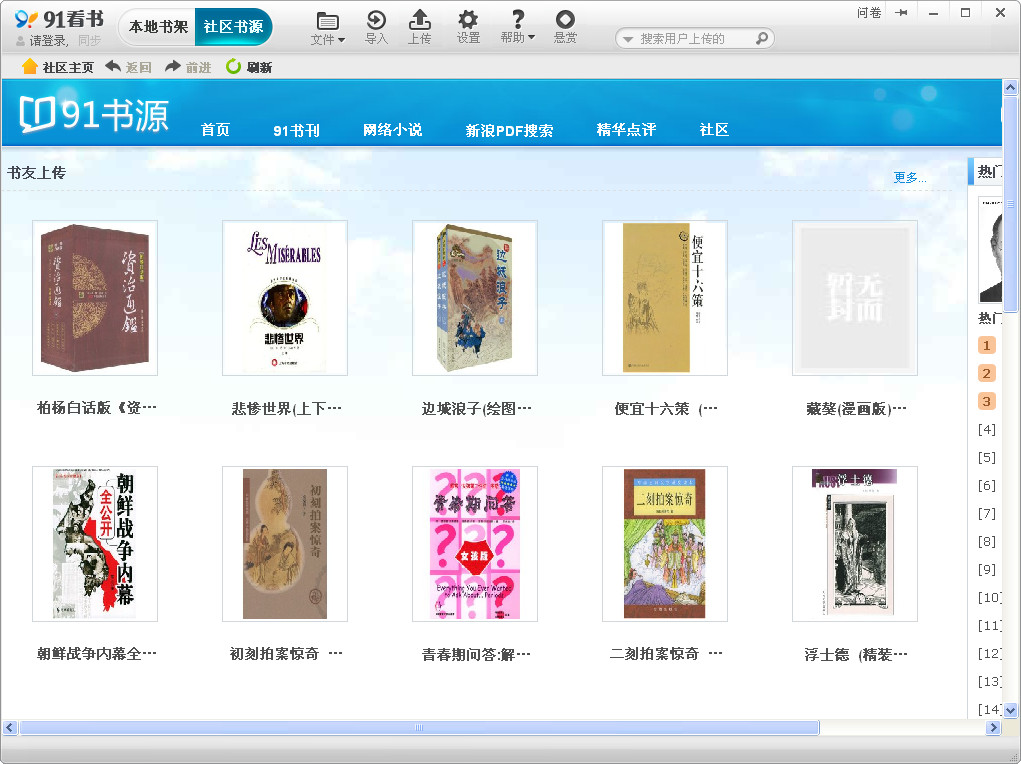Click the 同步 sync link
1021x764 pixels.
pos(89,40)
